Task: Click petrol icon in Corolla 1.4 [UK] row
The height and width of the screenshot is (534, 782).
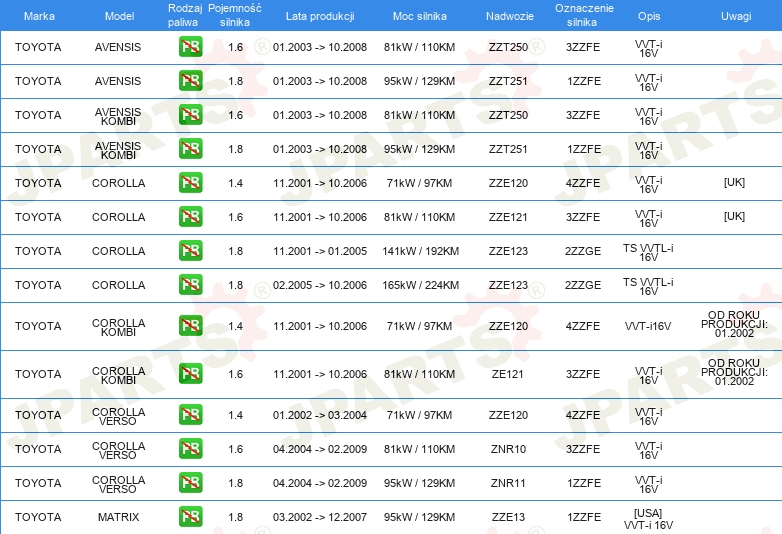Action: click(x=191, y=182)
